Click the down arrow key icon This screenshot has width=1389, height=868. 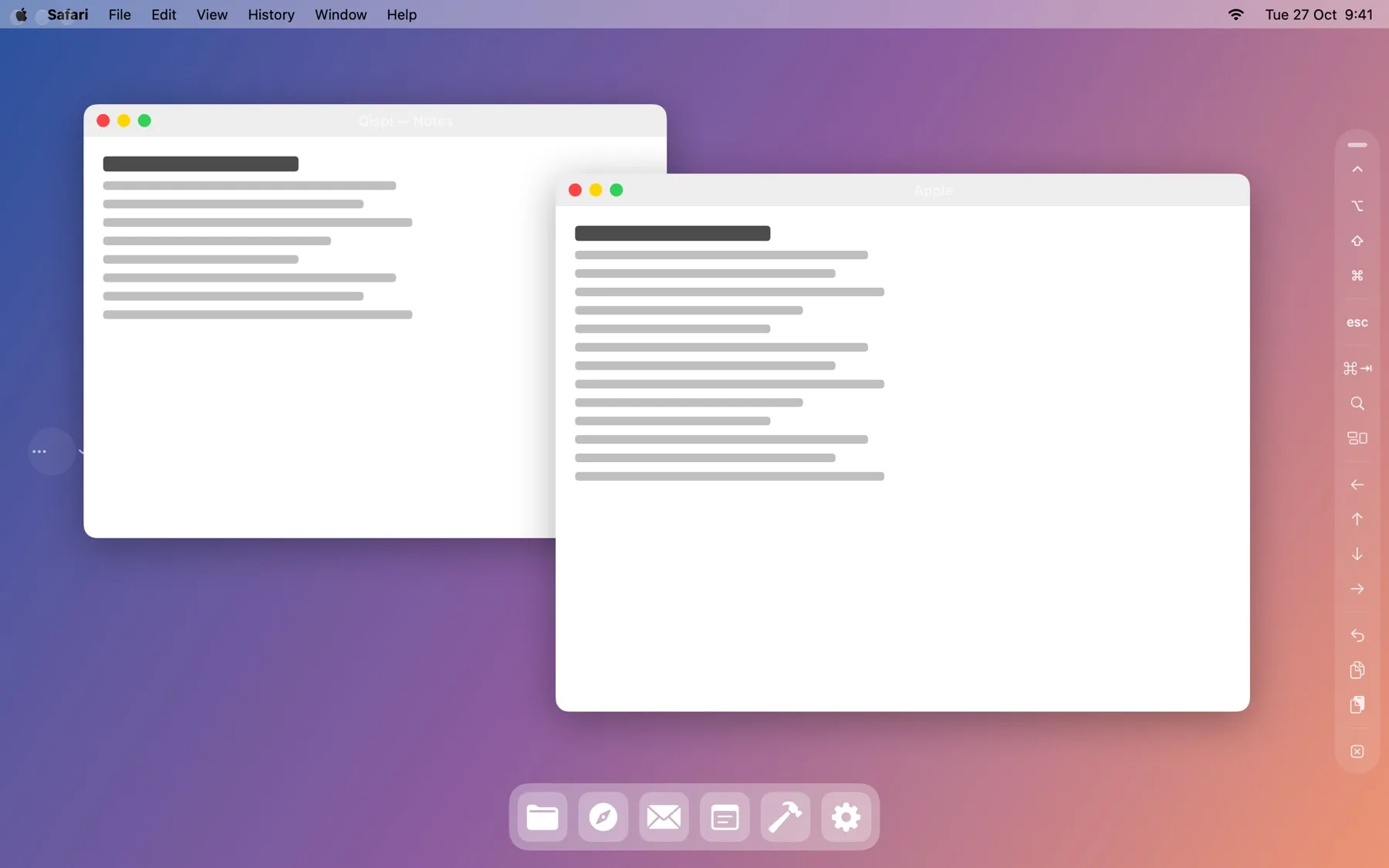pyautogui.click(x=1357, y=554)
